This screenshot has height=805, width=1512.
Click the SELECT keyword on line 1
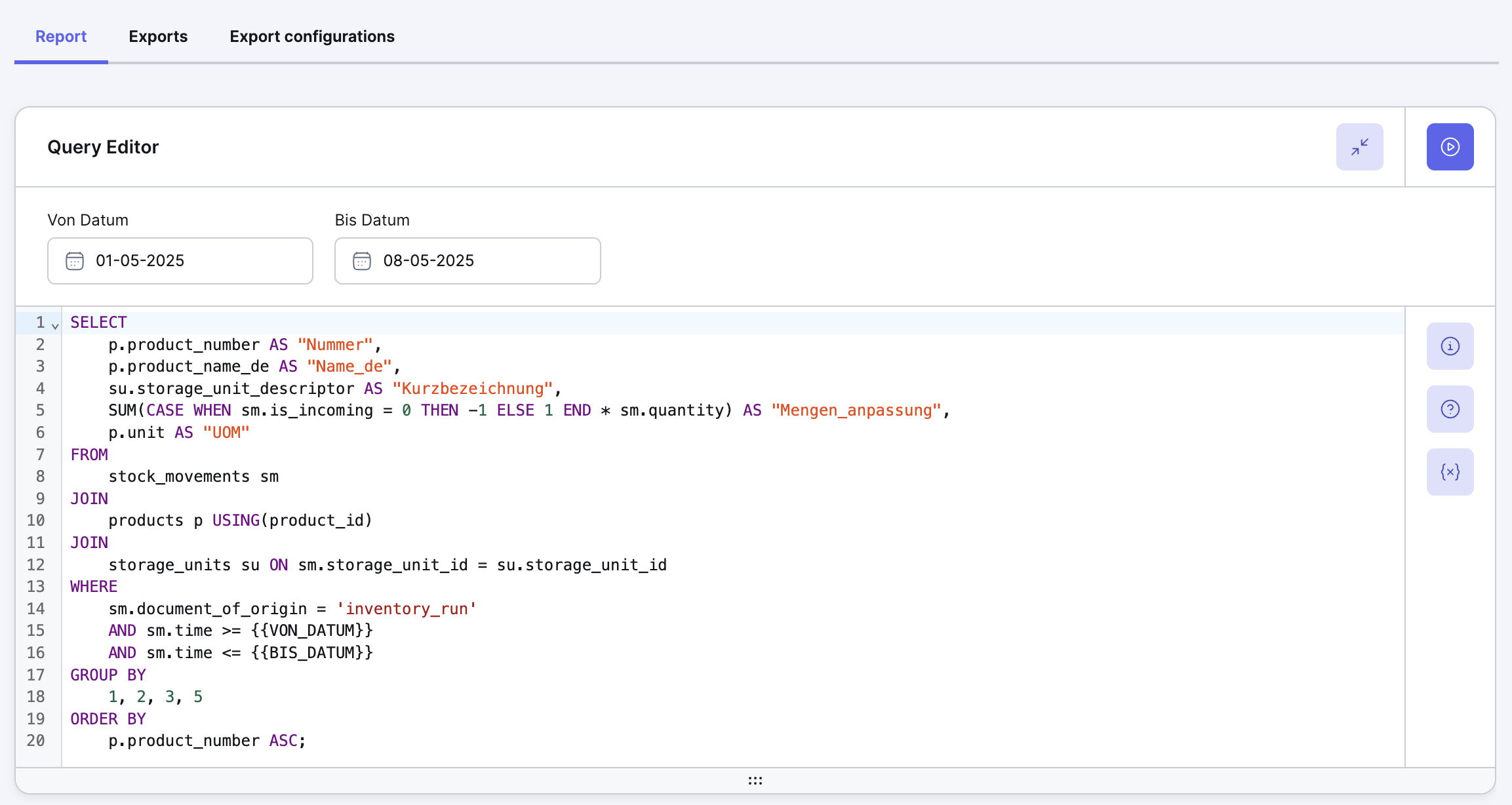(98, 323)
